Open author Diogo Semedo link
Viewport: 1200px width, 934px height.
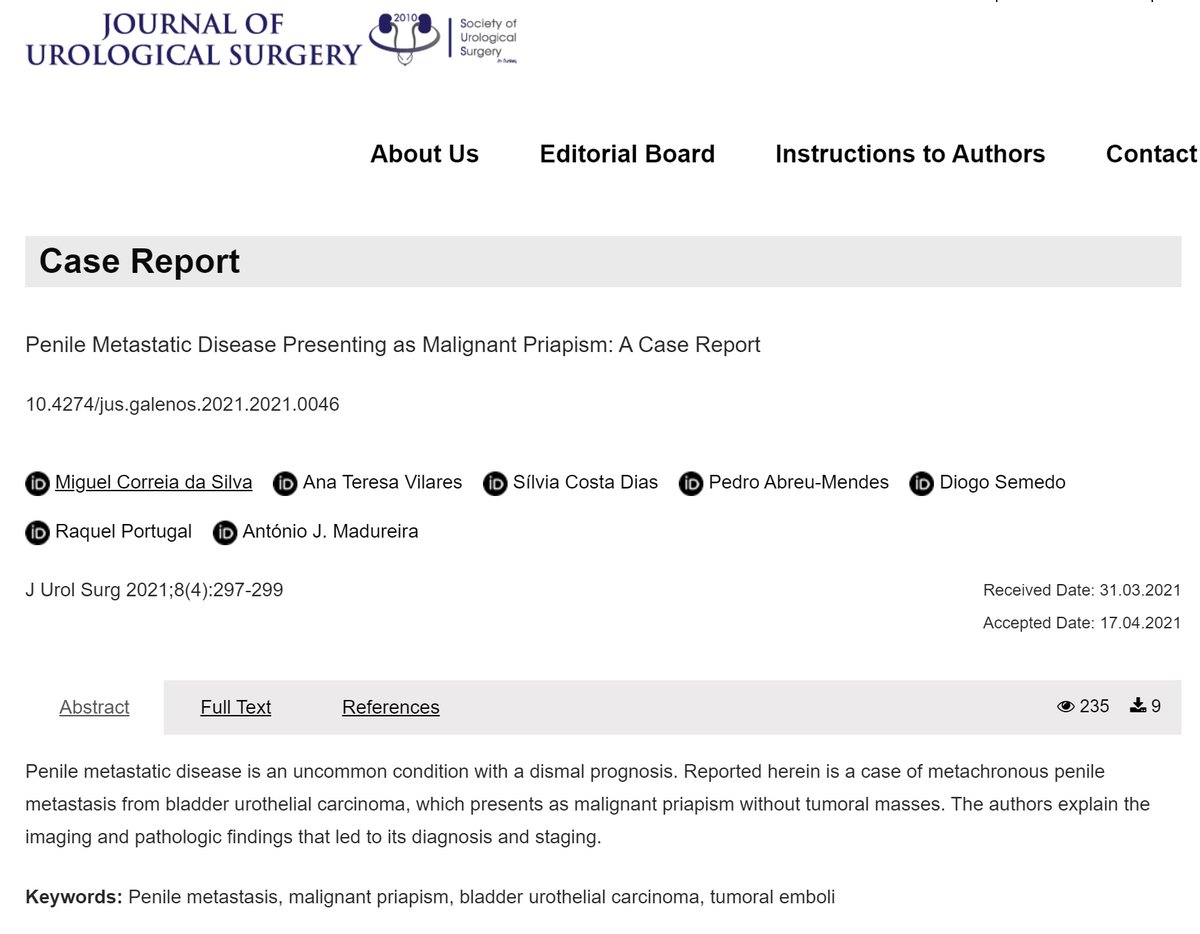1003,483
